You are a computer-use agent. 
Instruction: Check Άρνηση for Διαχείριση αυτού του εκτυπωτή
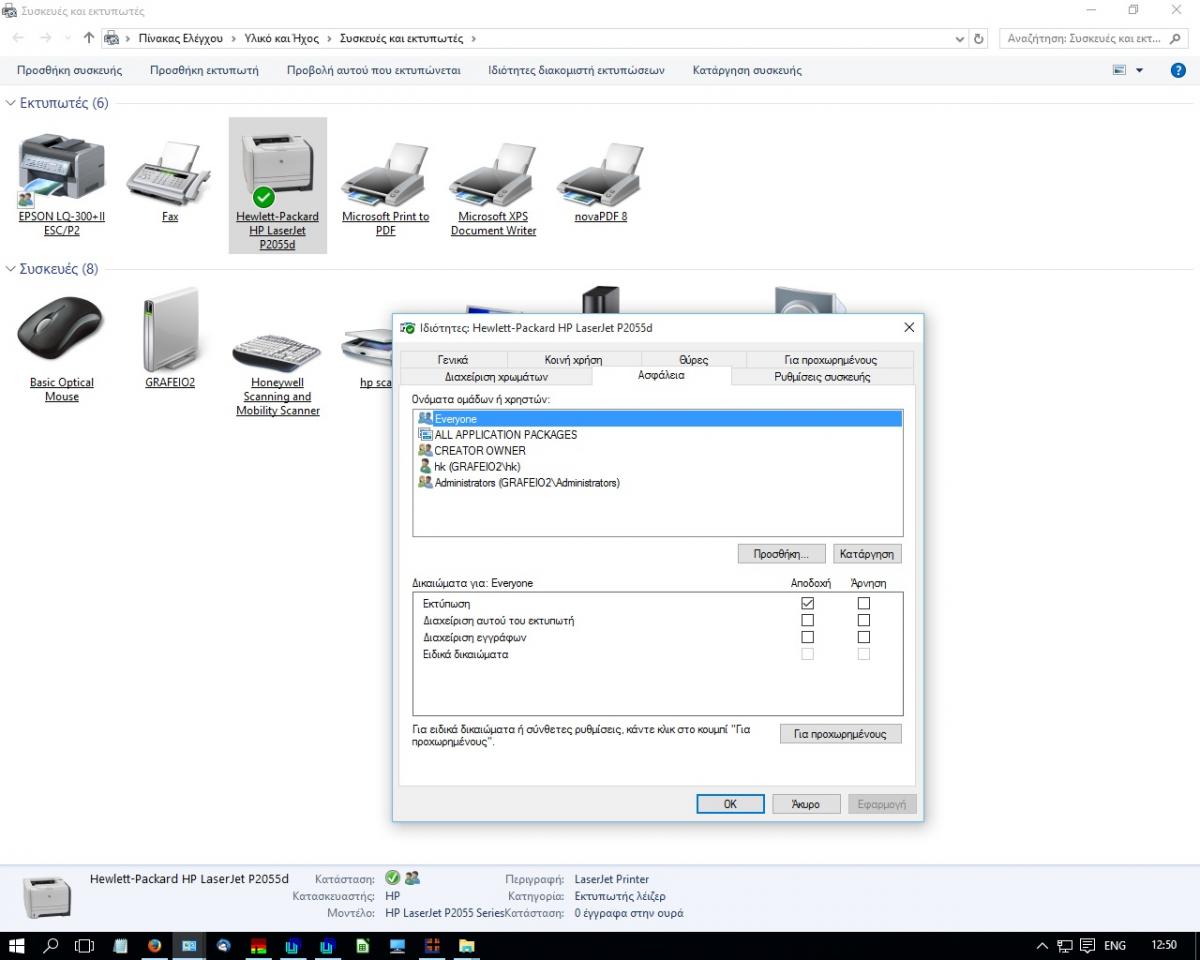click(863, 620)
